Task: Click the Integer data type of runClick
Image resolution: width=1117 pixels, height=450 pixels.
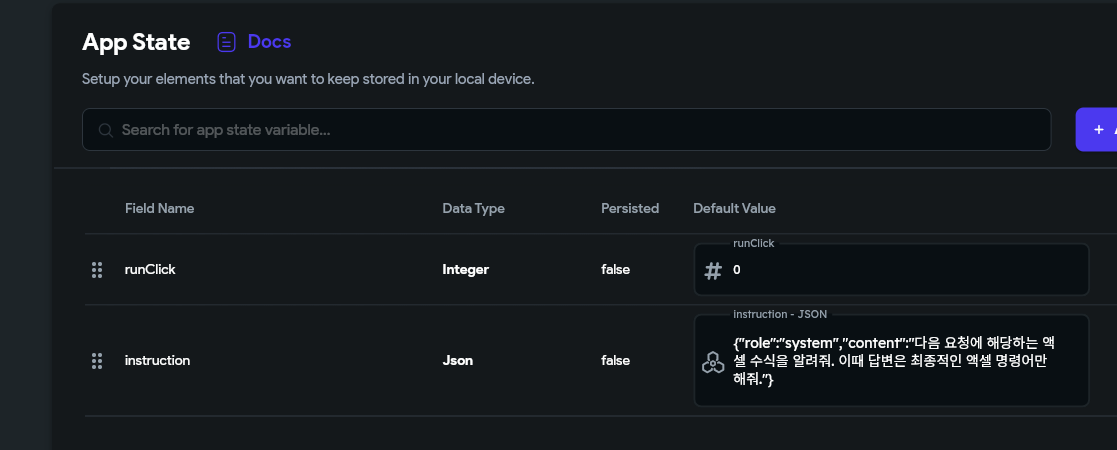Action: pyautogui.click(x=465, y=270)
